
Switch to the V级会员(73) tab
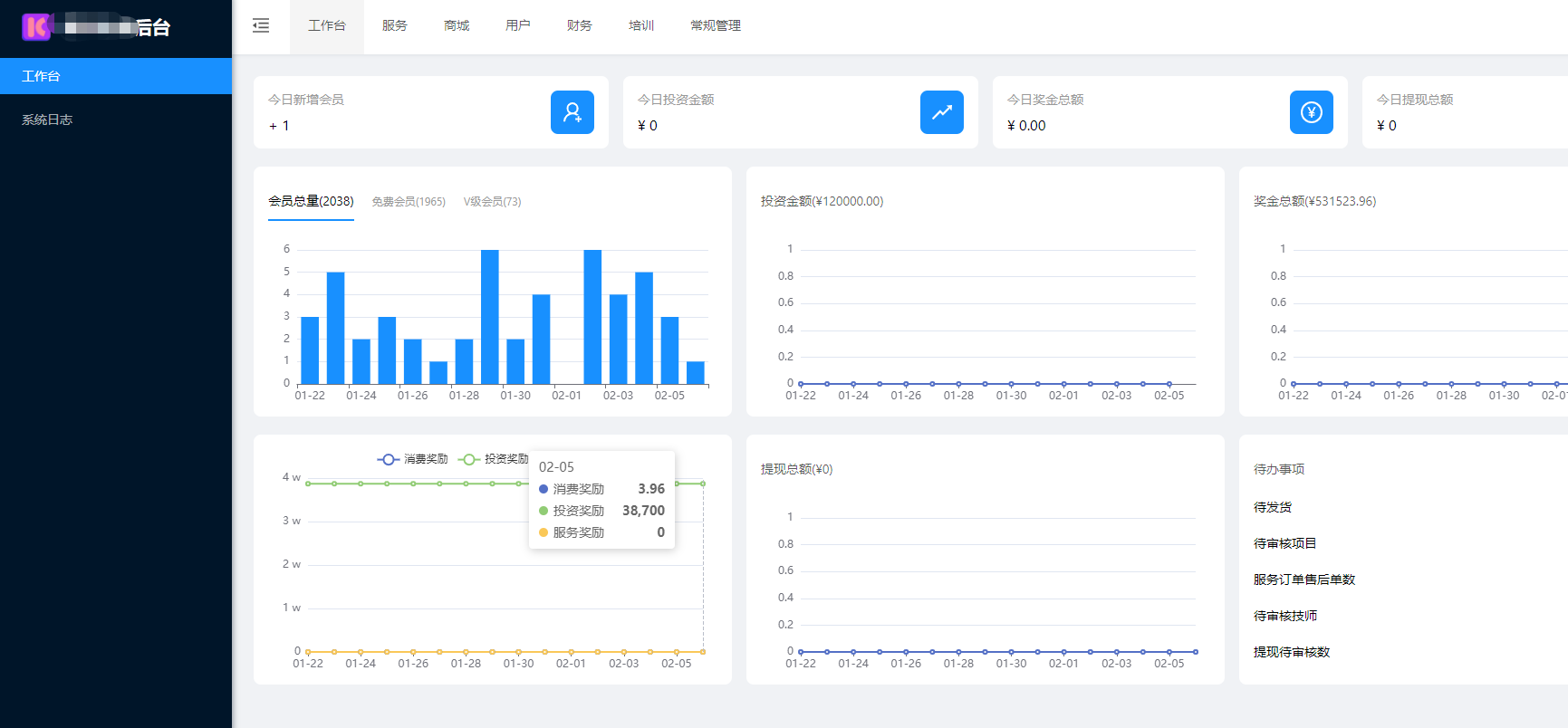(493, 202)
